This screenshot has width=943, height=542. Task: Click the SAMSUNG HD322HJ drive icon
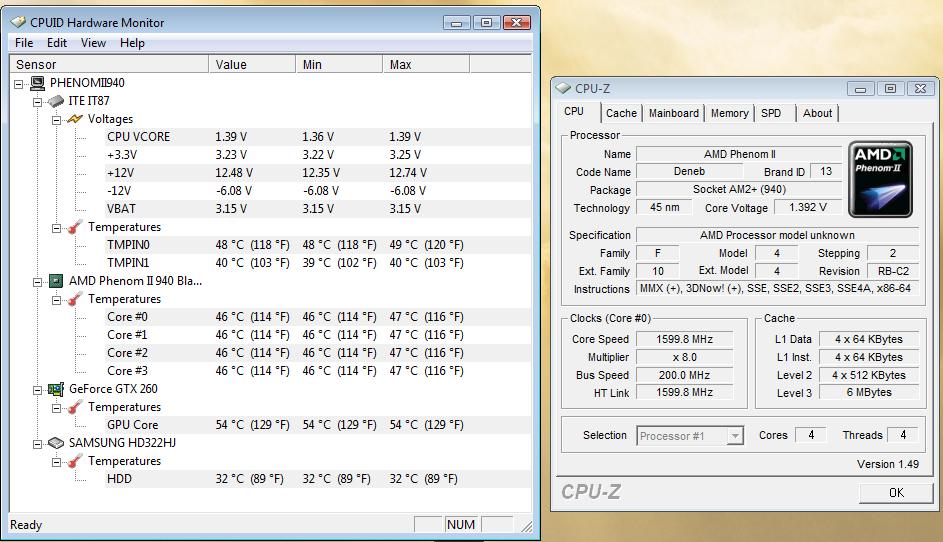[56, 443]
